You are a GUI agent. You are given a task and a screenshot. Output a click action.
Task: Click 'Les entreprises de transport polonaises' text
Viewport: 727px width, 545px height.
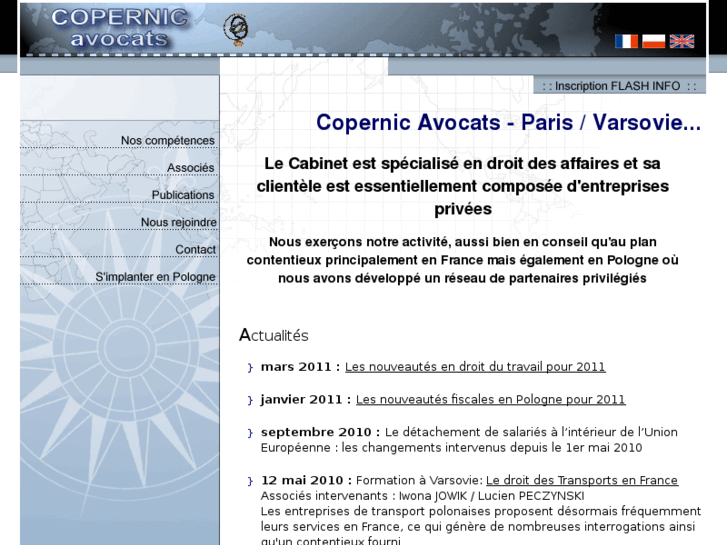click(481, 527)
